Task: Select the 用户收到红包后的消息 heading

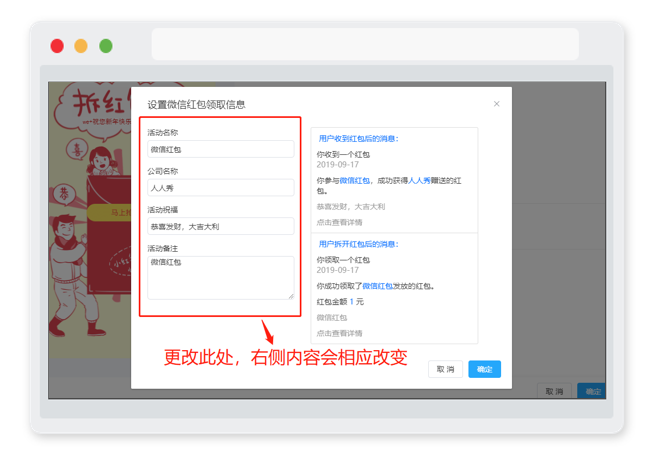Action: pos(358,138)
